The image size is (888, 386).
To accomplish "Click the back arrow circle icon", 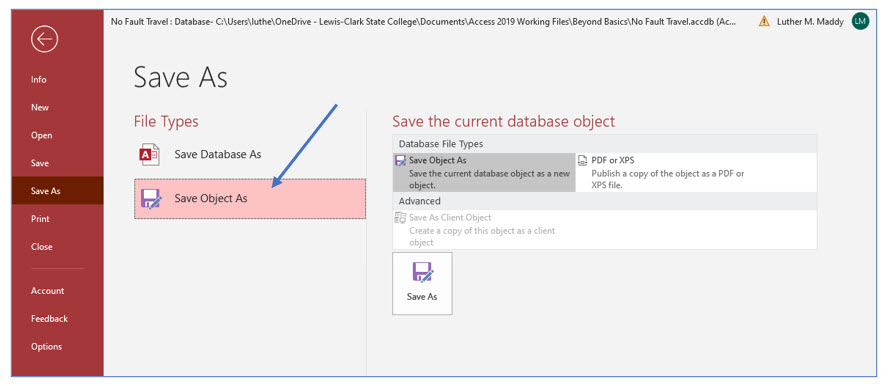I will click(x=45, y=40).
